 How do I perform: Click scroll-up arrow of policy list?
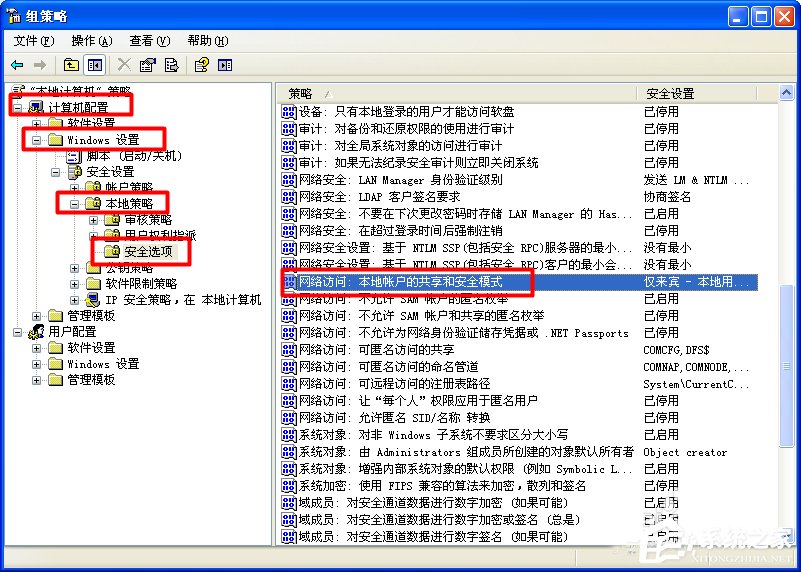(x=786, y=93)
